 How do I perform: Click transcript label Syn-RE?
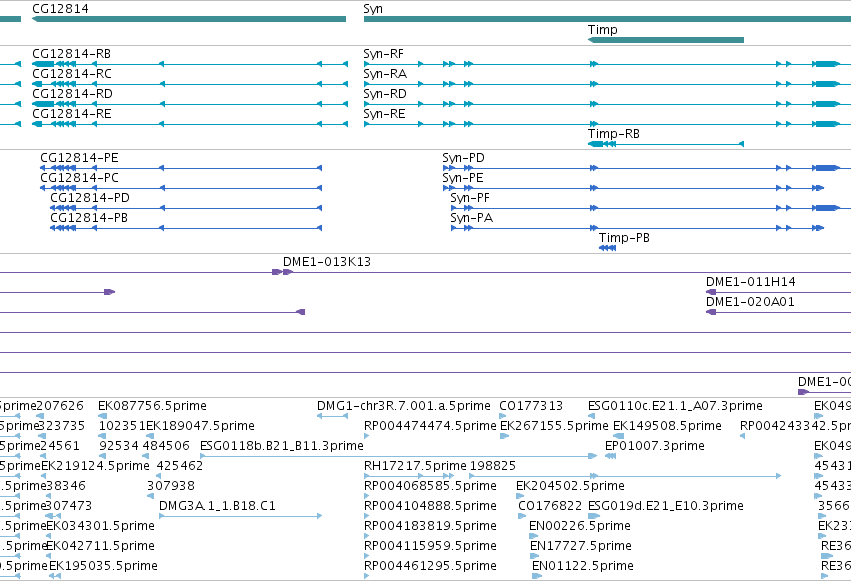click(384, 114)
